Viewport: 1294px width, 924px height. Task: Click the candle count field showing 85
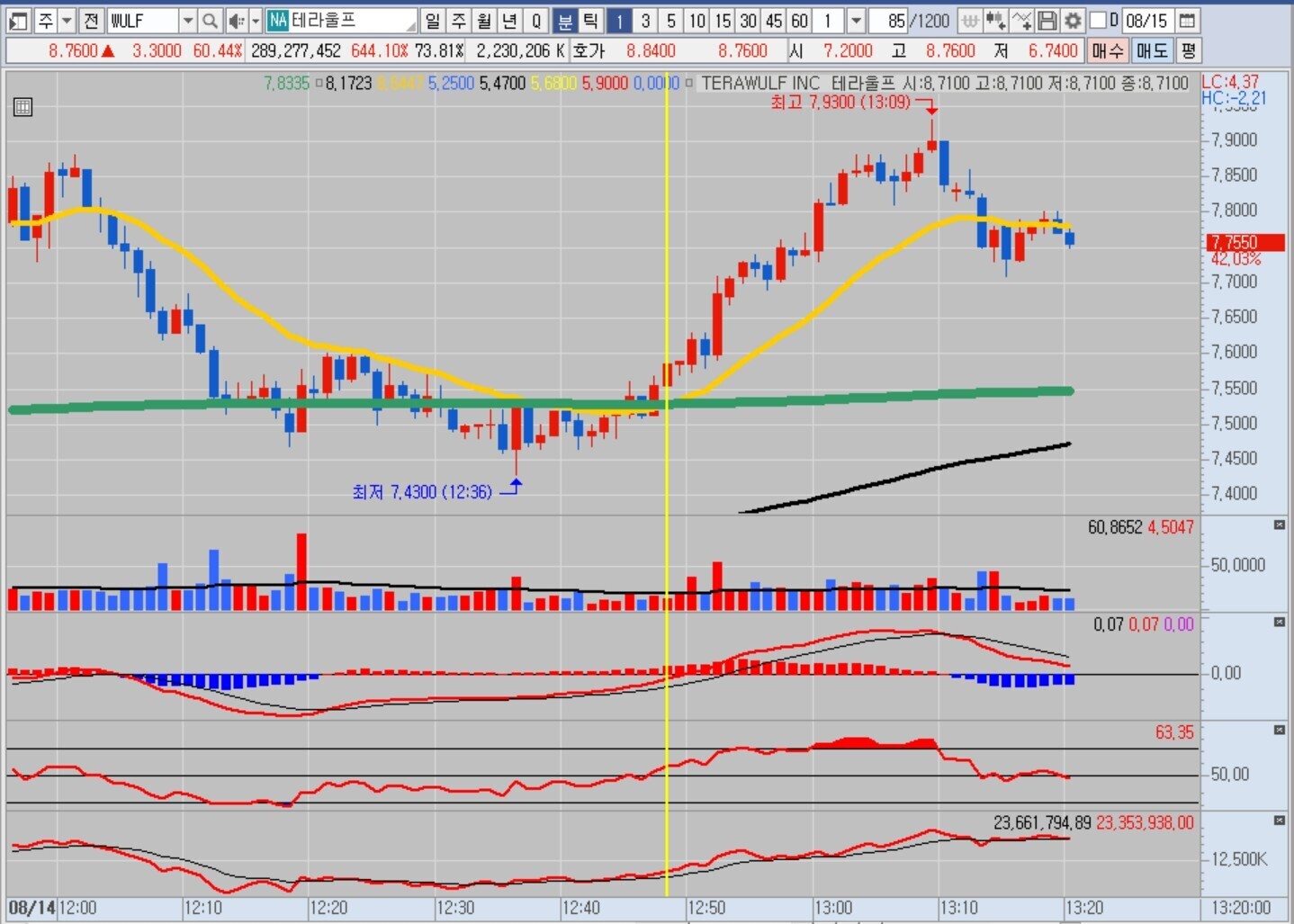(889, 20)
